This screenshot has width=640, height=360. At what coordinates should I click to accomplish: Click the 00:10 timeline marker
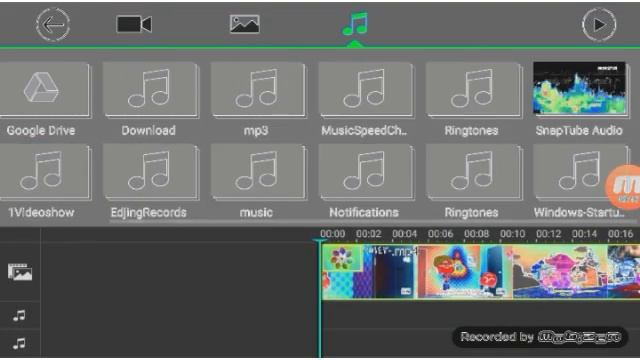513,234
